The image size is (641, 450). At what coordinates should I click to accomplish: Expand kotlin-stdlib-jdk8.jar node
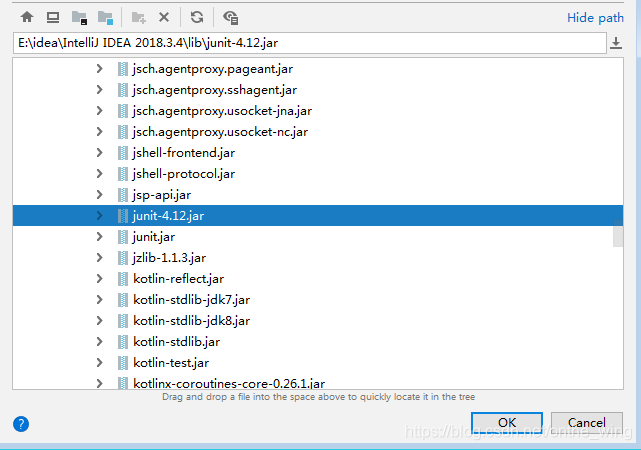pyautogui.click(x=99, y=320)
